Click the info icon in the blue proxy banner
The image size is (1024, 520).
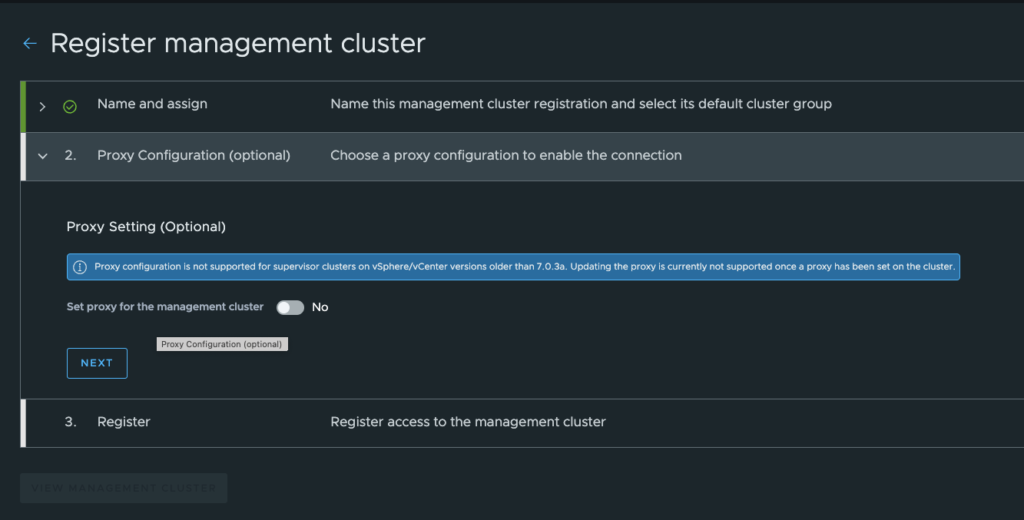point(80,267)
